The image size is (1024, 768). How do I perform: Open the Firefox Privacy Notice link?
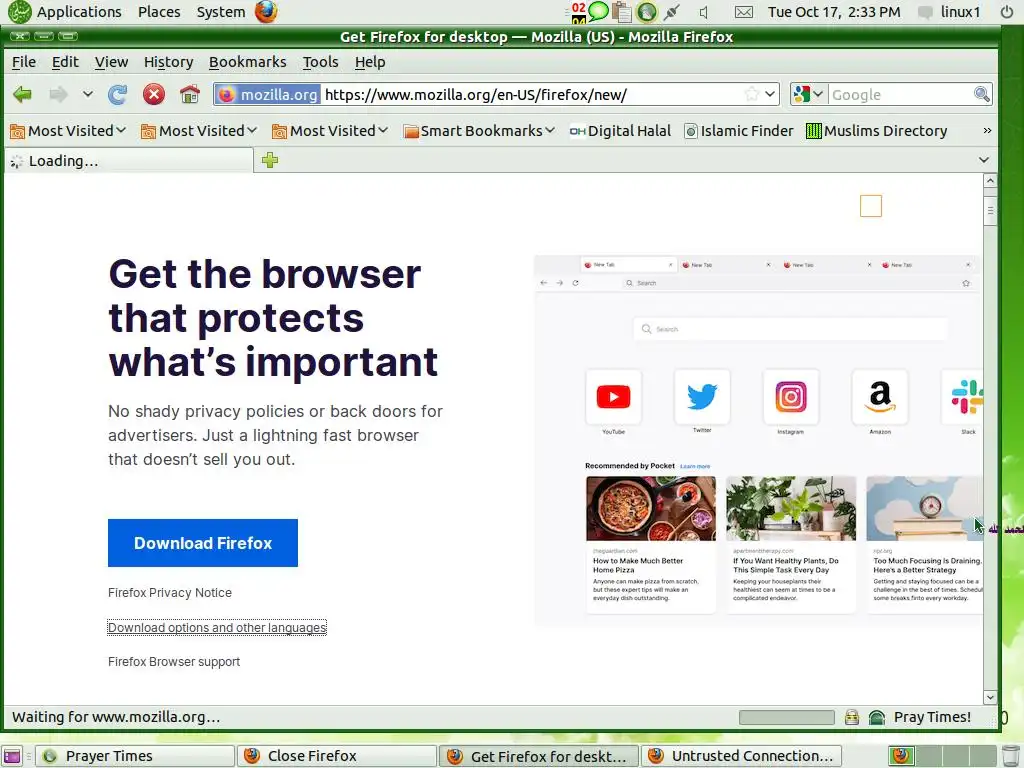point(170,592)
